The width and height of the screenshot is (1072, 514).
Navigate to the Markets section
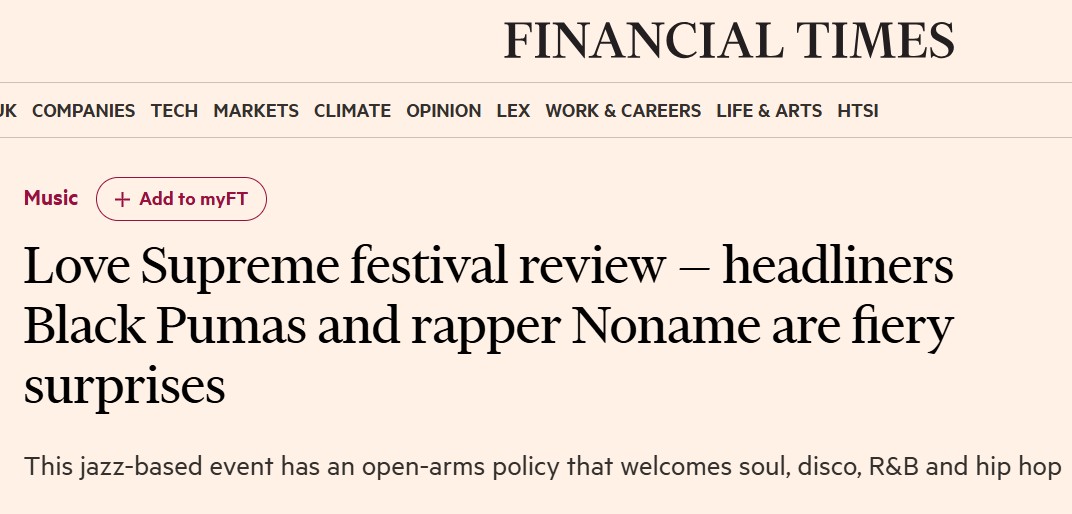256,111
